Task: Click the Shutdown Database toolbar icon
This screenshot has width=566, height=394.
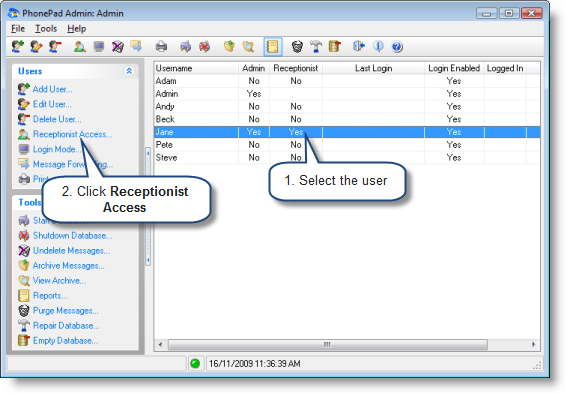Action: (x=204, y=47)
